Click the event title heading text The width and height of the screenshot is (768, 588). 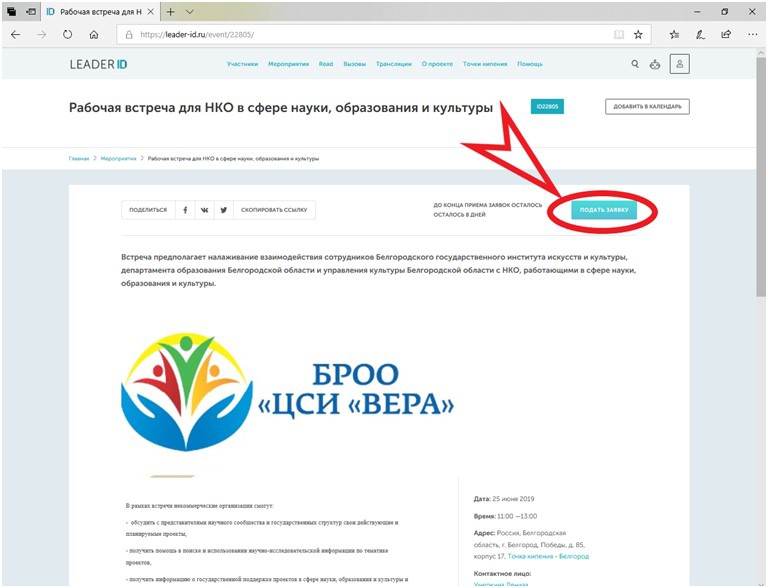281,108
